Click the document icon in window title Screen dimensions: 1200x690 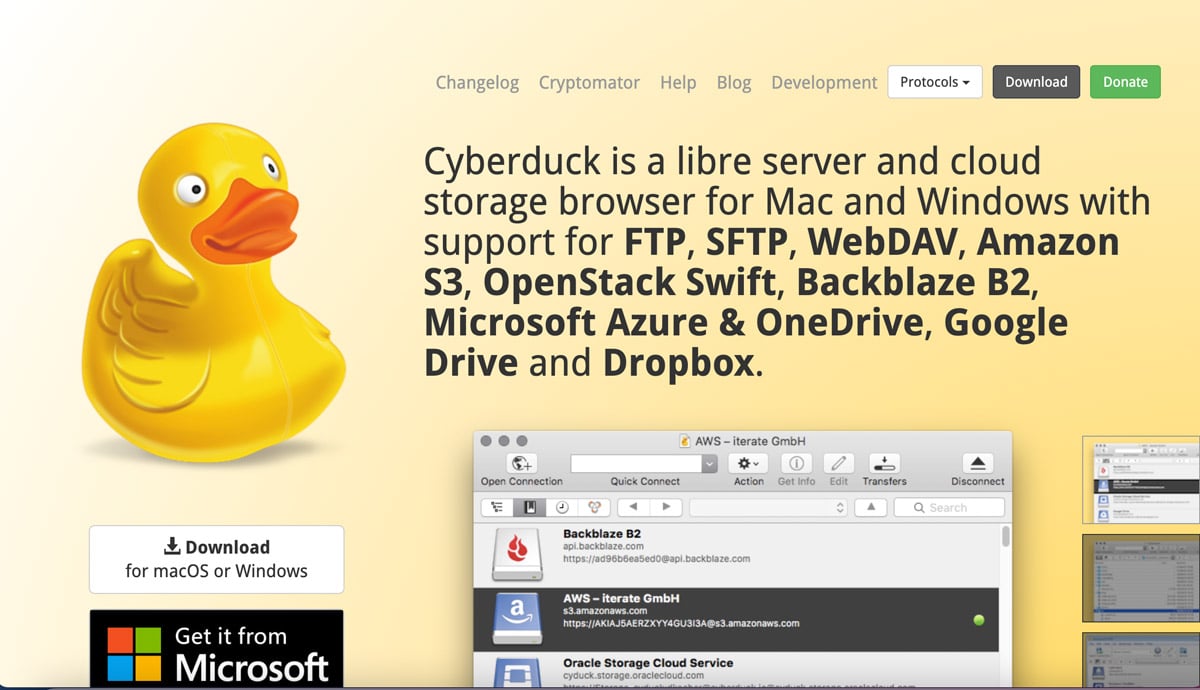[685, 441]
